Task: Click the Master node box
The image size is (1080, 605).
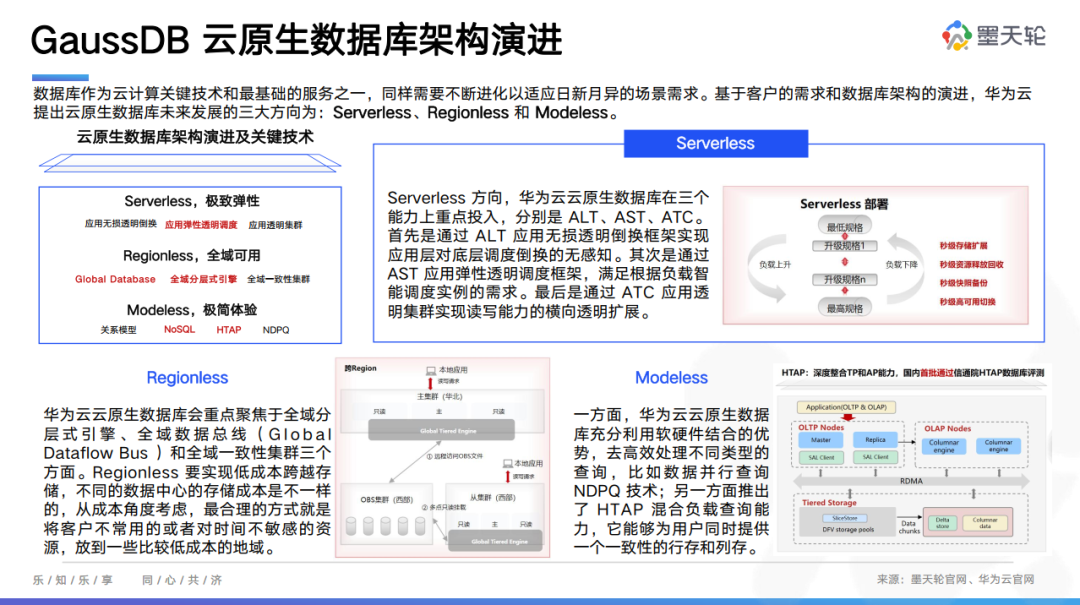Action: point(820,440)
